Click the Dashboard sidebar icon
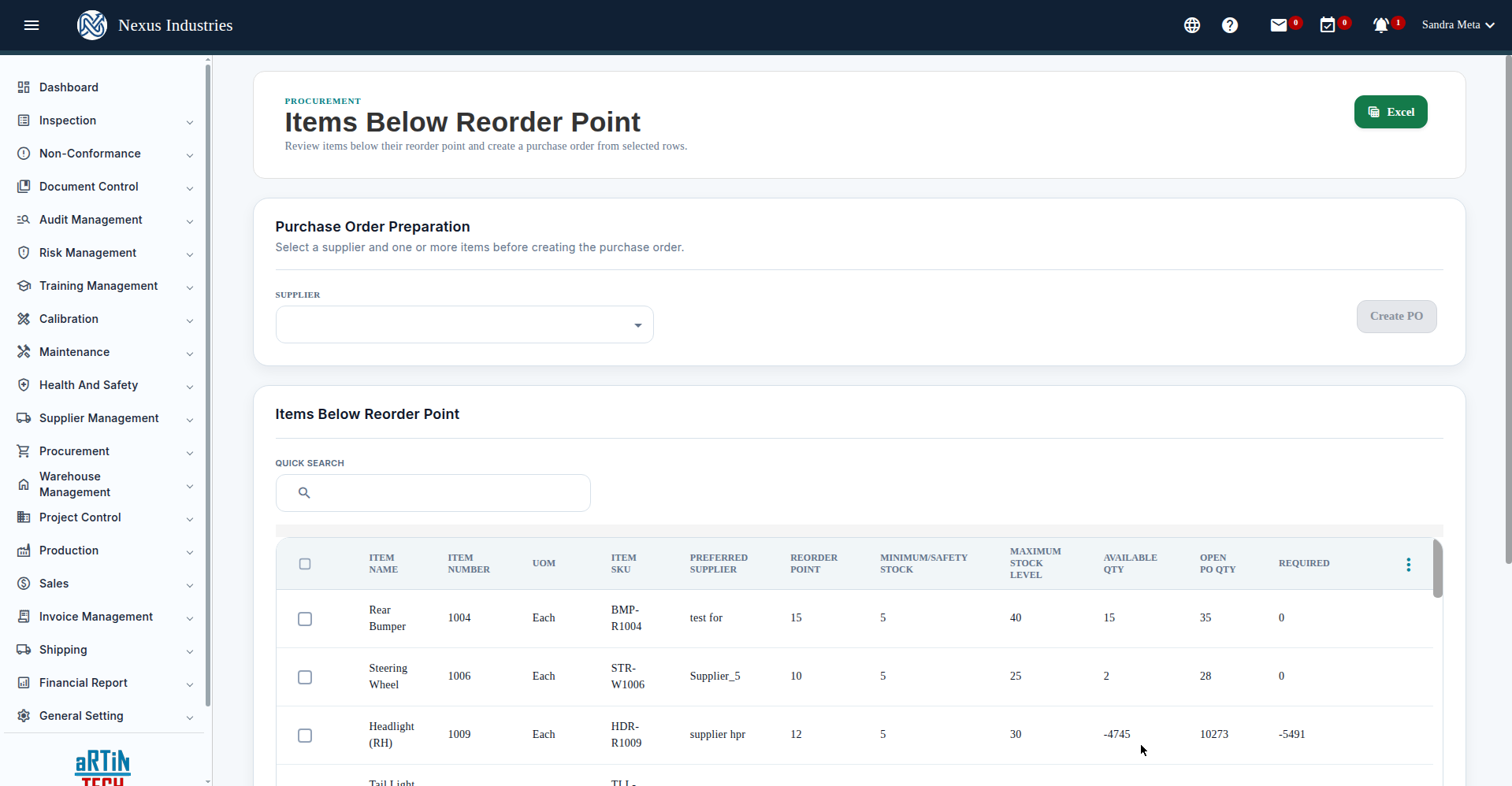This screenshot has height=786, width=1512. [24, 87]
